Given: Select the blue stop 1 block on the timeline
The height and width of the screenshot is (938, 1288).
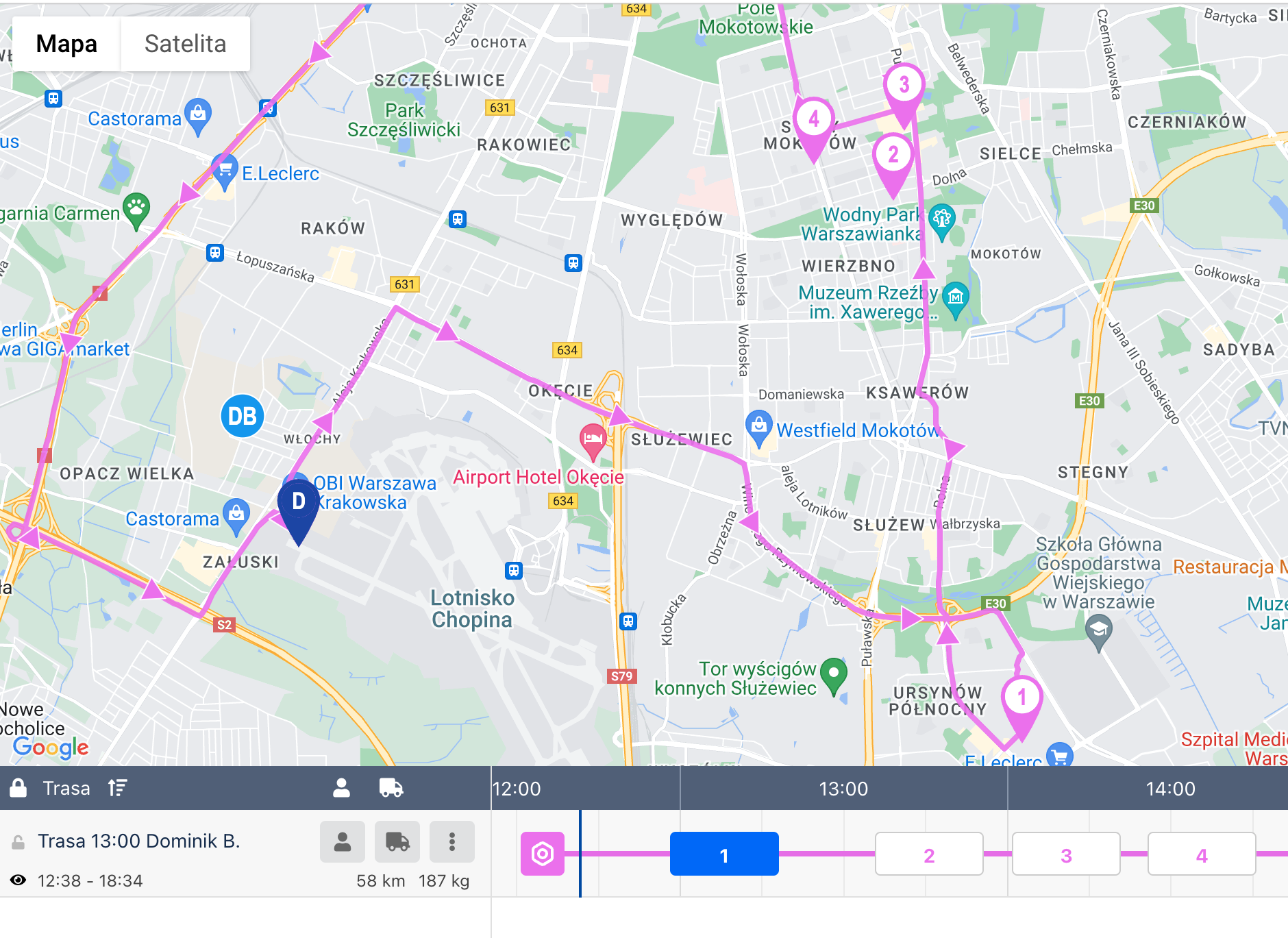Looking at the screenshot, I should click(x=723, y=854).
